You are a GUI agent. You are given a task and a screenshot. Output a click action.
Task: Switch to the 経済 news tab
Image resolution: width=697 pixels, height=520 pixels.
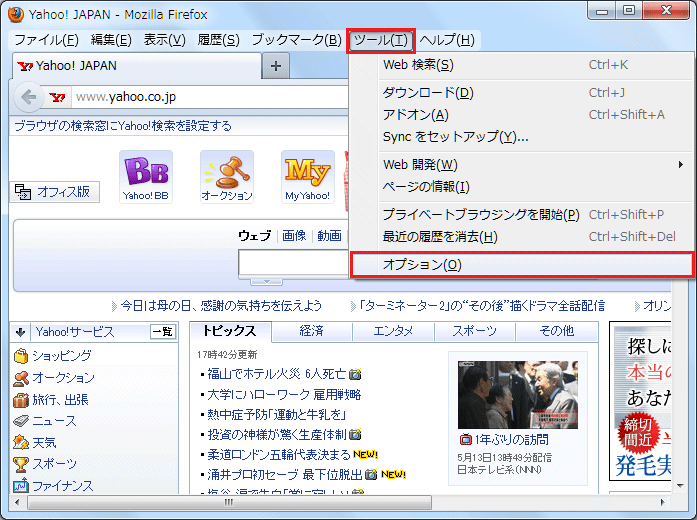(x=312, y=331)
